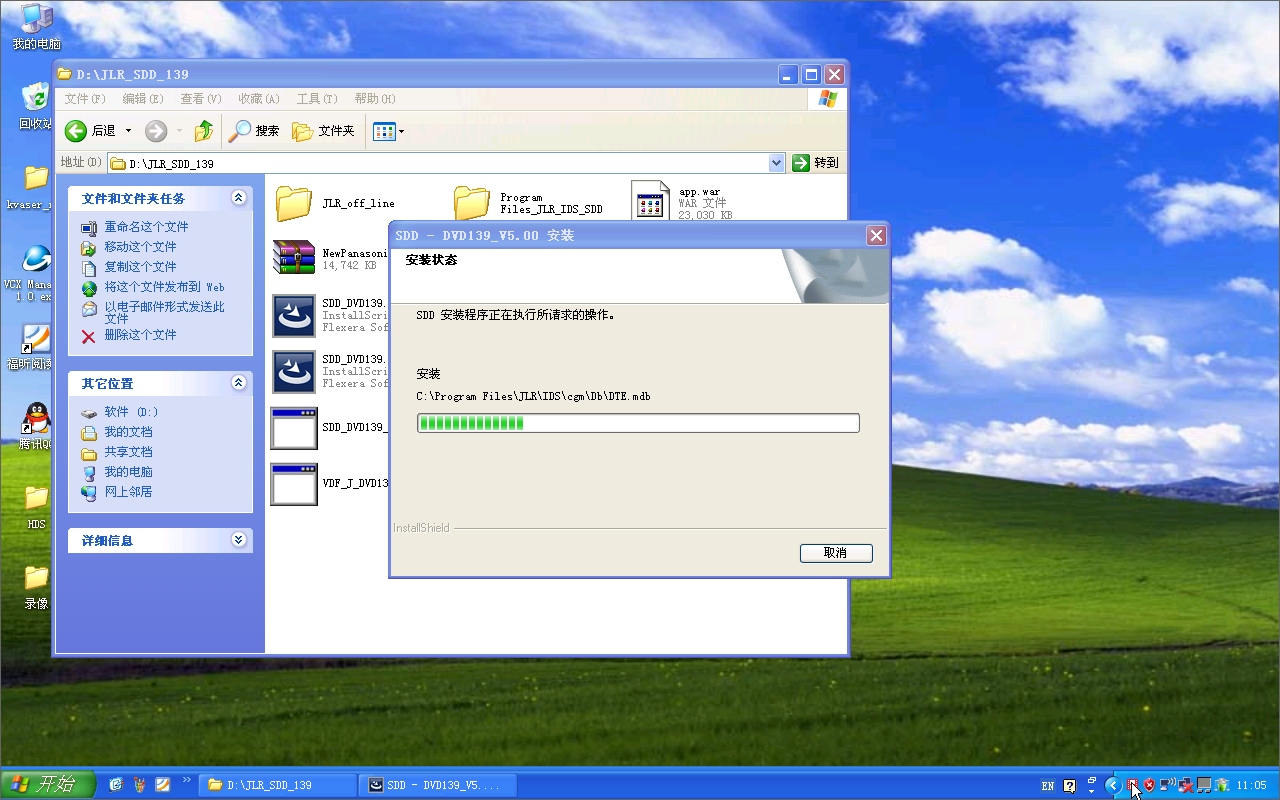Open the VCX Manager desktop shortcut
Viewport: 1280px width, 800px height.
point(36,258)
